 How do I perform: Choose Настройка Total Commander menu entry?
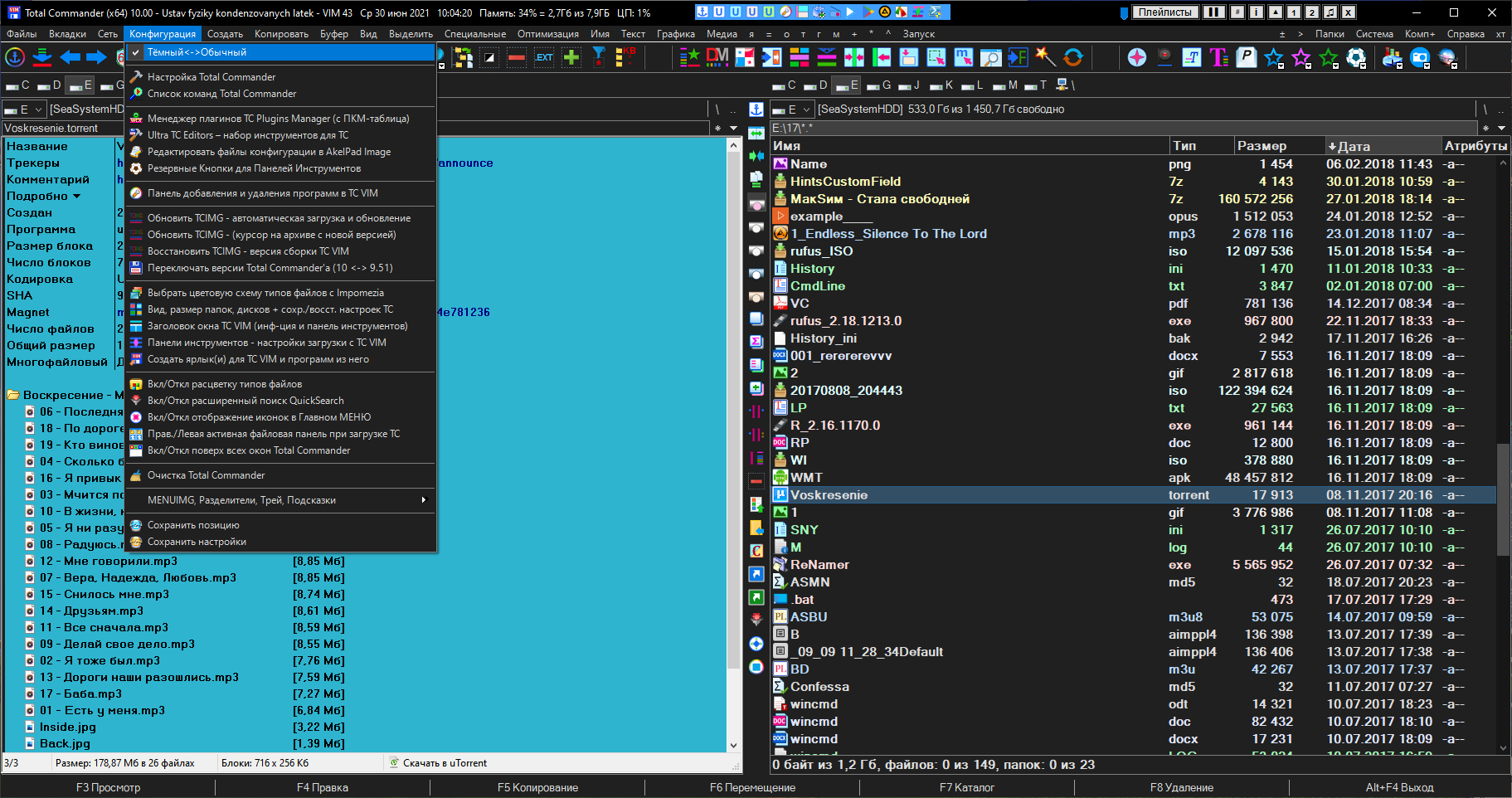(x=281, y=77)
